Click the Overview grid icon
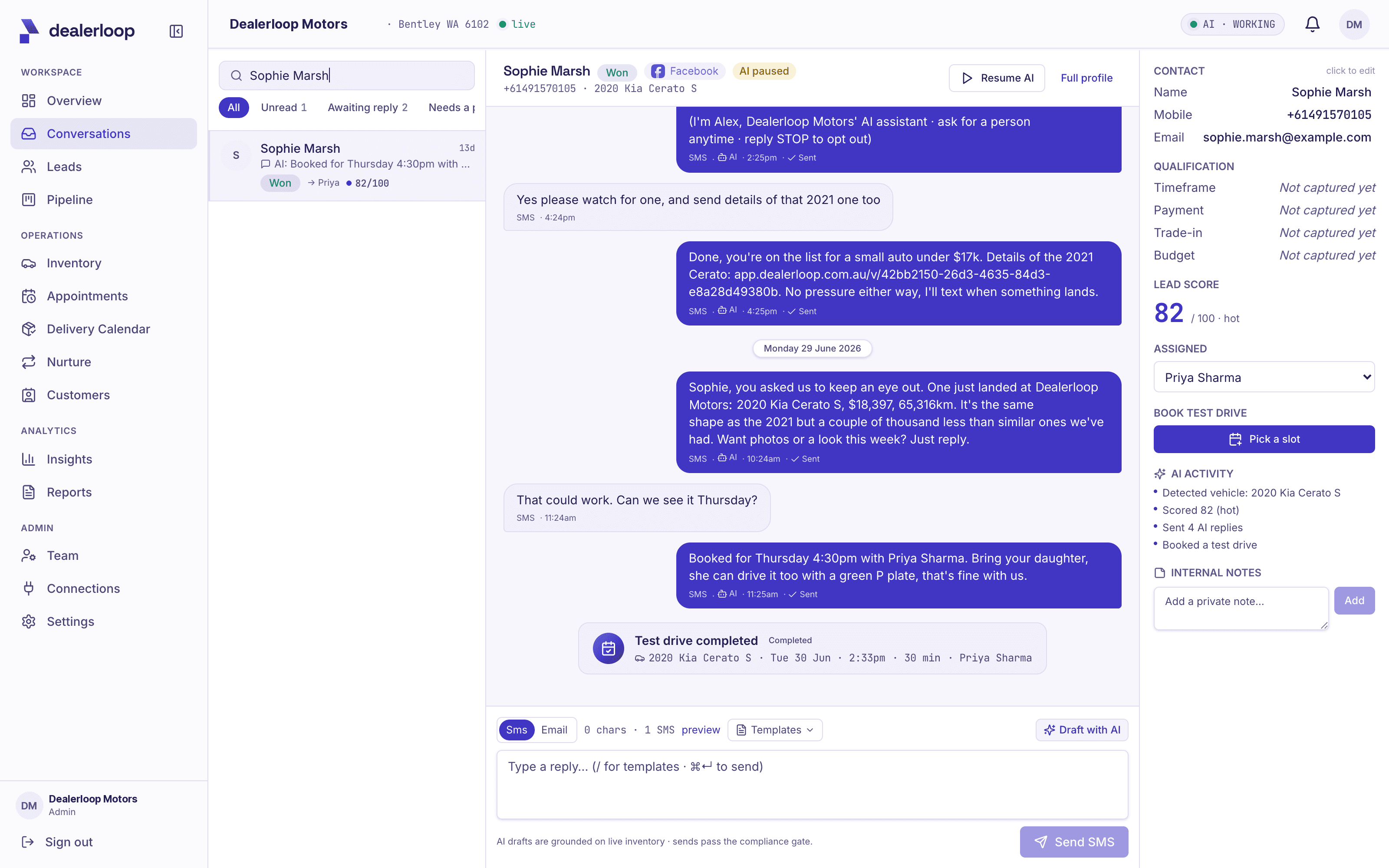This screenshot has height=868, width=1389. pyautogui.click(x=29, y=101)
